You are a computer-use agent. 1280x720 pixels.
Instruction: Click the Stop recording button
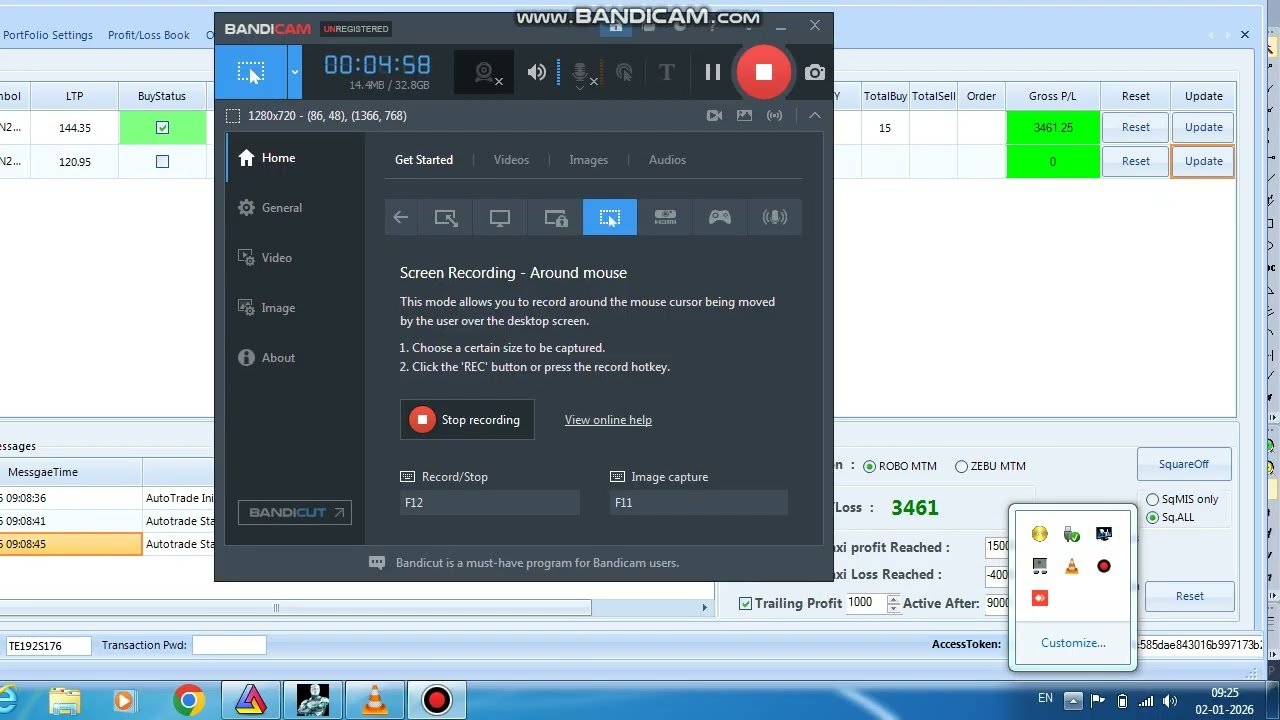click(x=467, y=419)
